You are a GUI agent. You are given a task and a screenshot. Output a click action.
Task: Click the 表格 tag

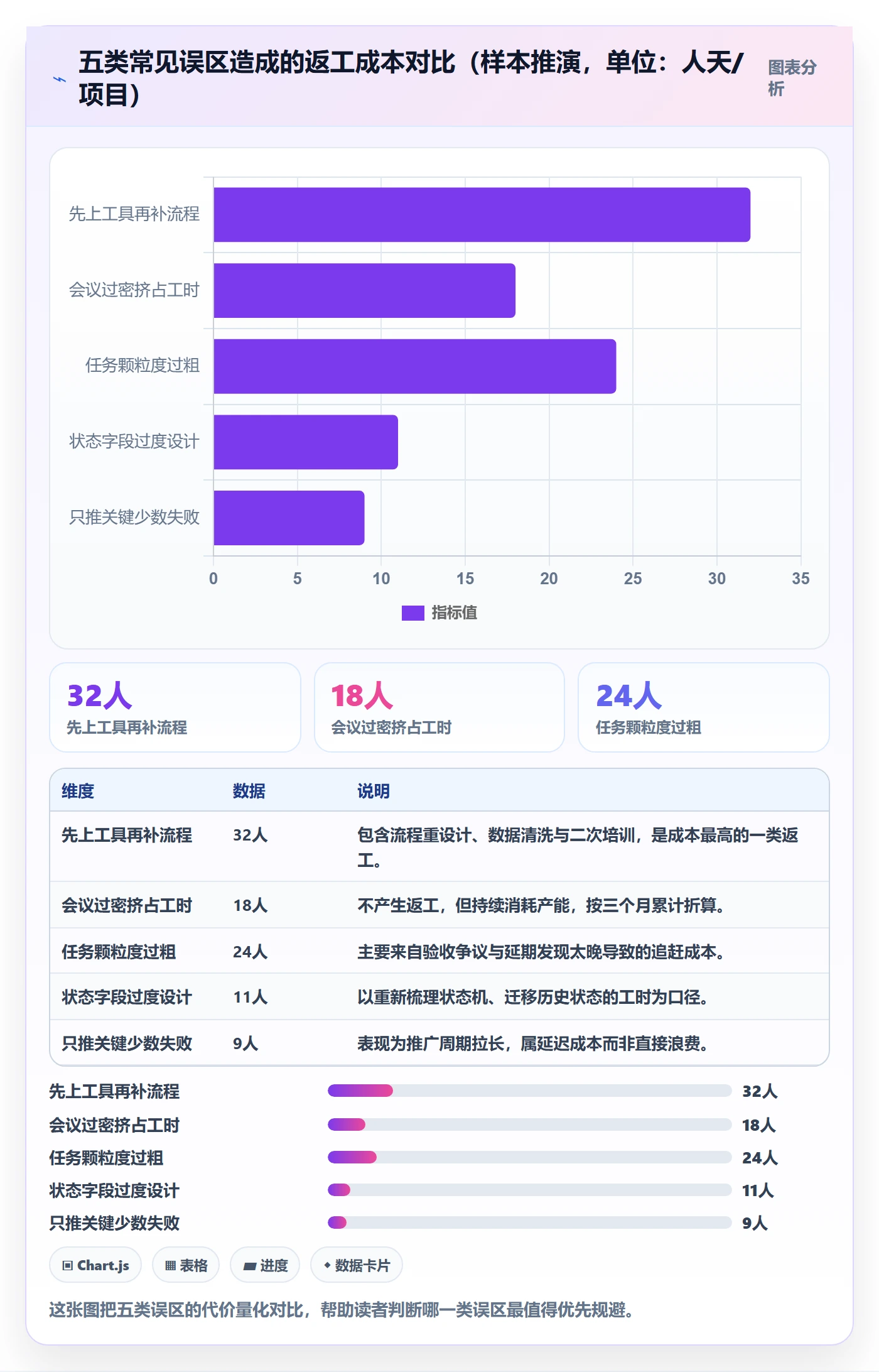(186, 1265)
